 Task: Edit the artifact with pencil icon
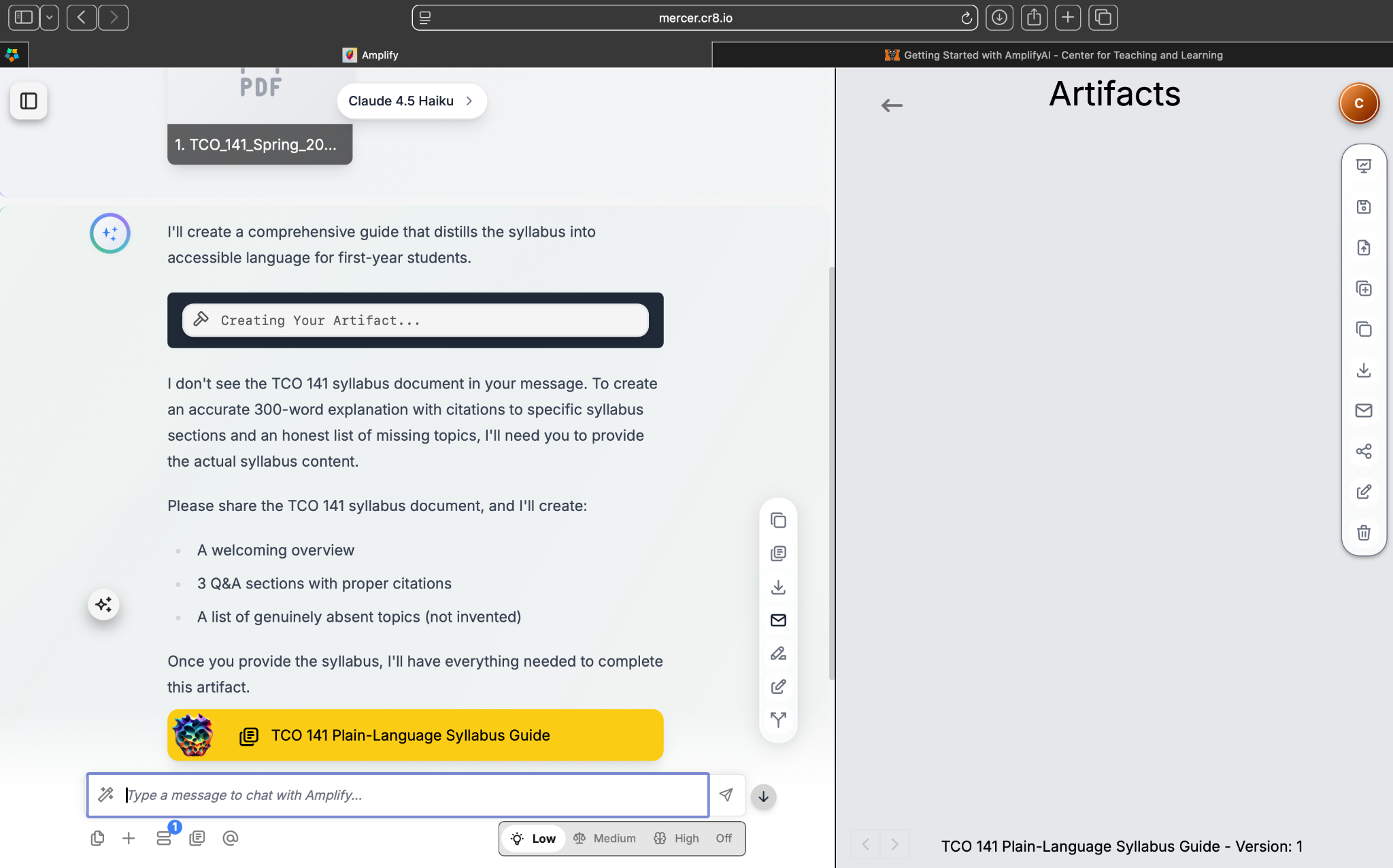(x=1364, y=492)
